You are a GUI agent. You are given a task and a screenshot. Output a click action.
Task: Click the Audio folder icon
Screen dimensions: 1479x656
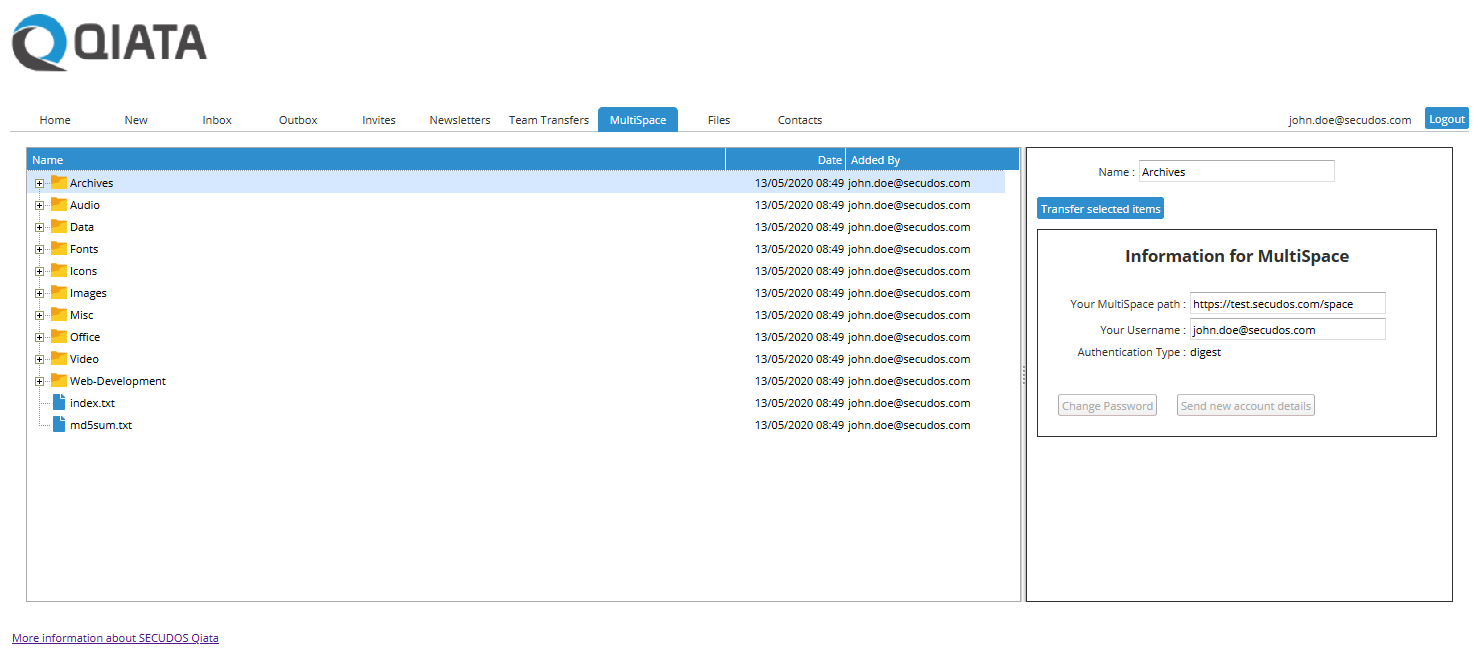pos(59,205)
